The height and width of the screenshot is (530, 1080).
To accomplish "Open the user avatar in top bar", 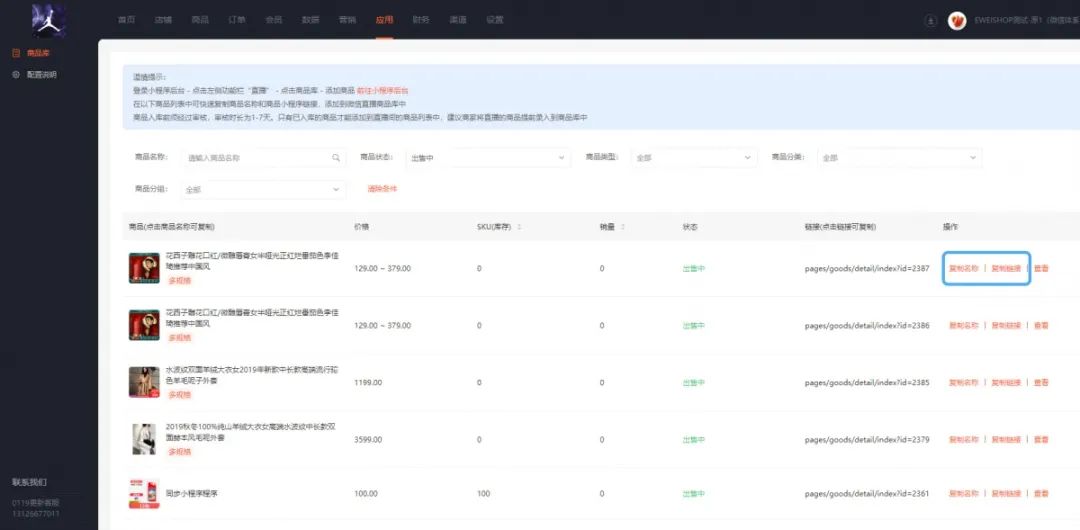I will coord(957,21).
